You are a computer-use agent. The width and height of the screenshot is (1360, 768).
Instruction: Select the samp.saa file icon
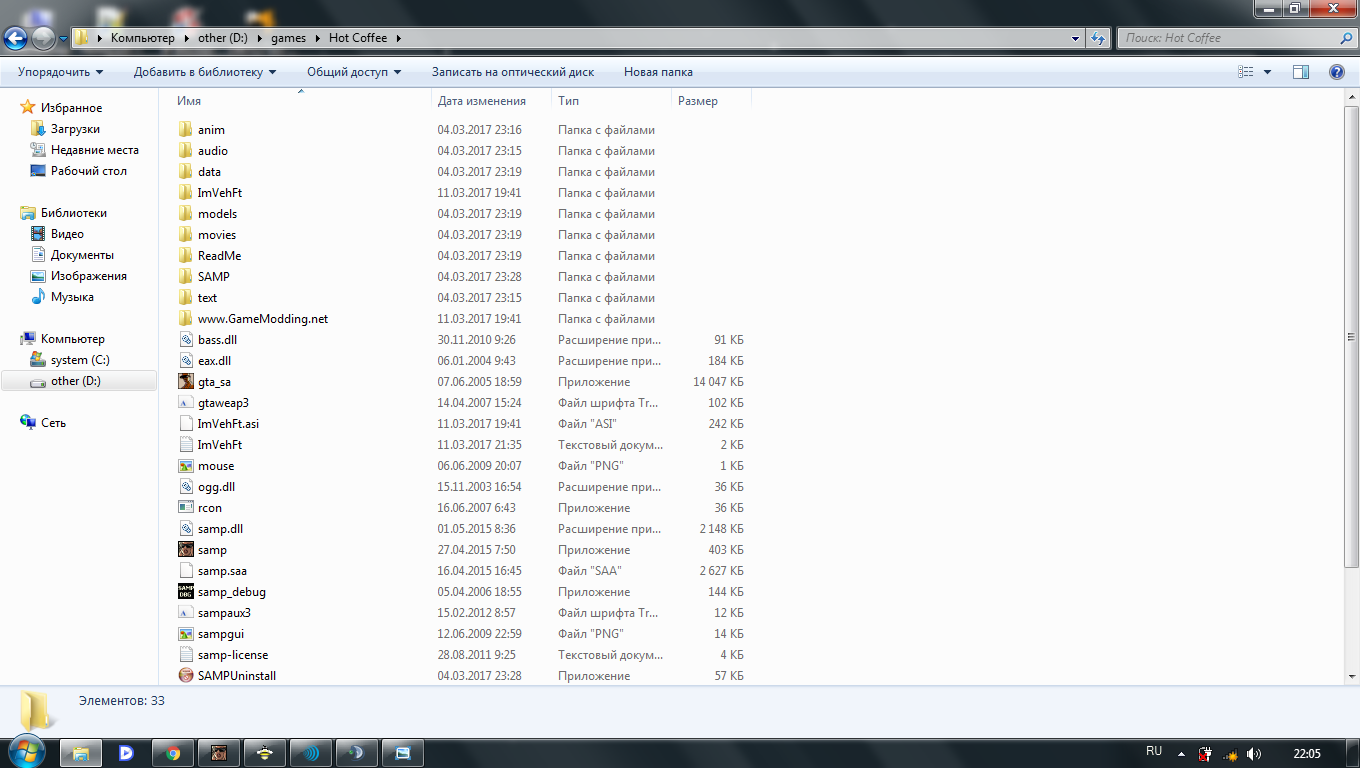185,571
